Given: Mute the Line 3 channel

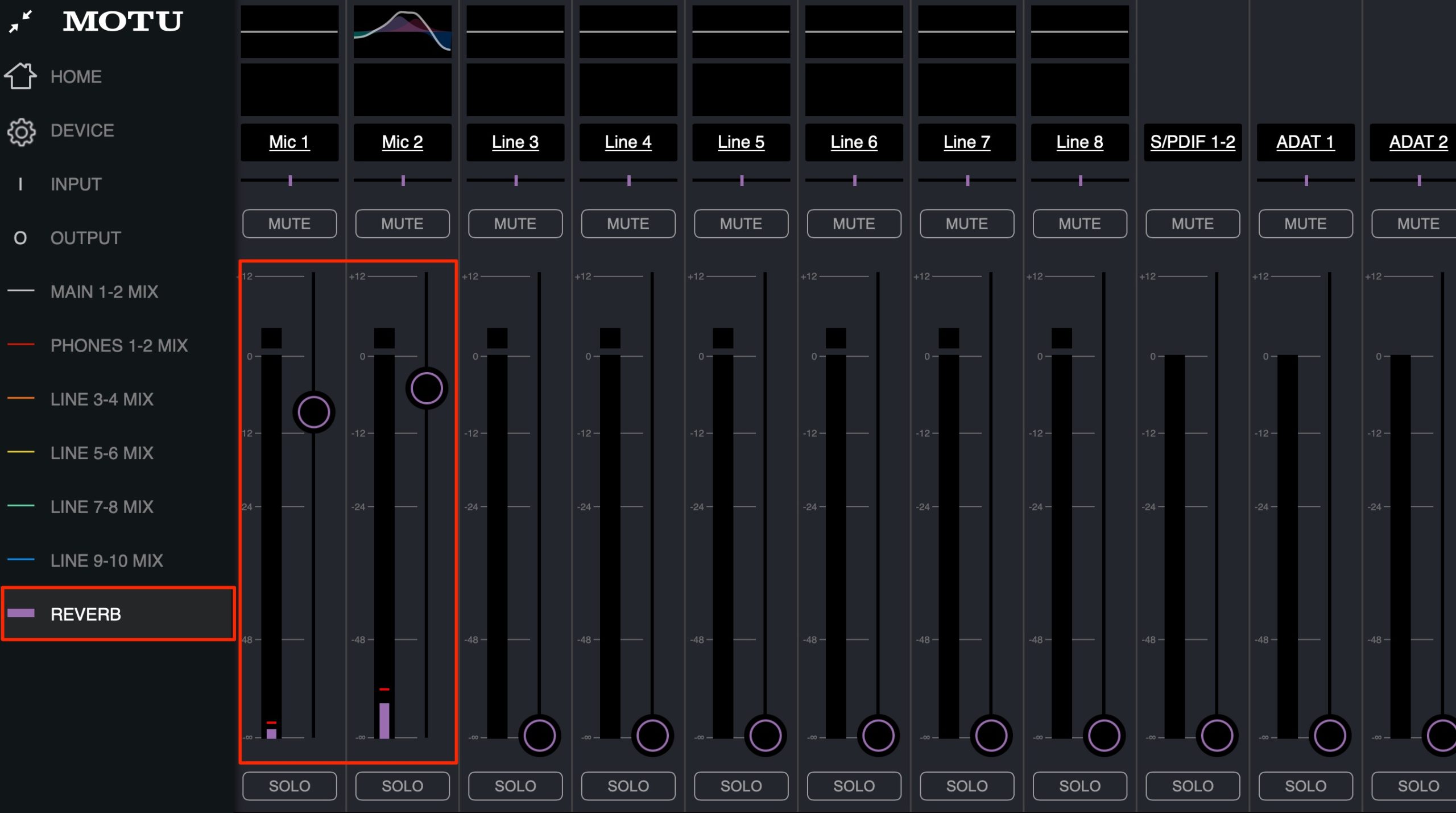Looking at the screenshot, I should tap(515, 224).
